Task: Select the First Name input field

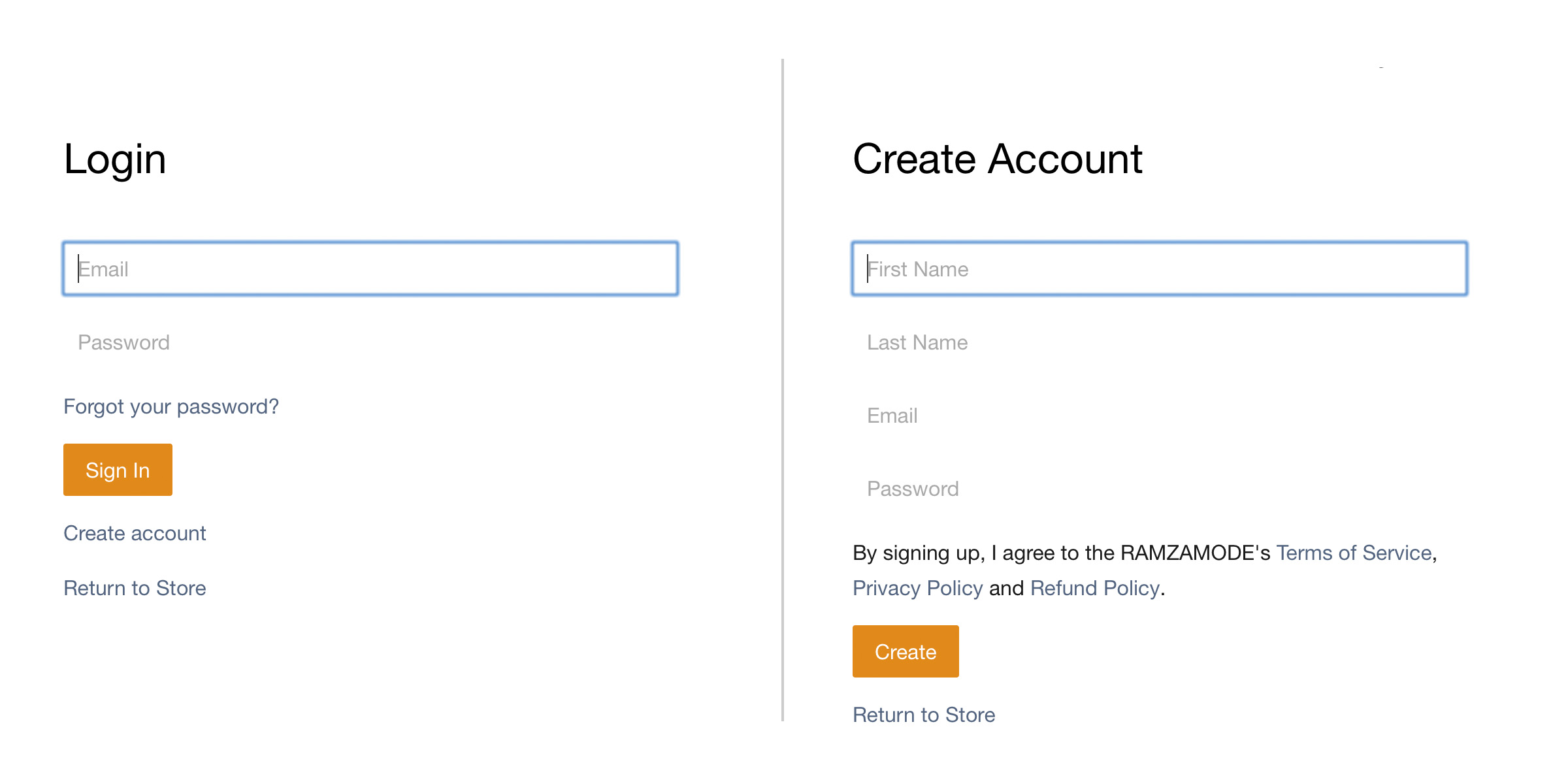Action: (x=1160, y=269)
